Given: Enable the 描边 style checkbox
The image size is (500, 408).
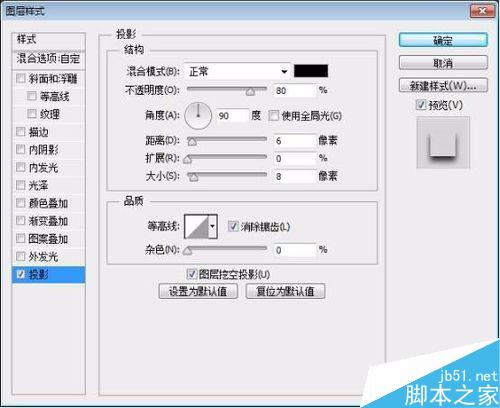Looking at the screenshot, I should click(x=21, y=132).
